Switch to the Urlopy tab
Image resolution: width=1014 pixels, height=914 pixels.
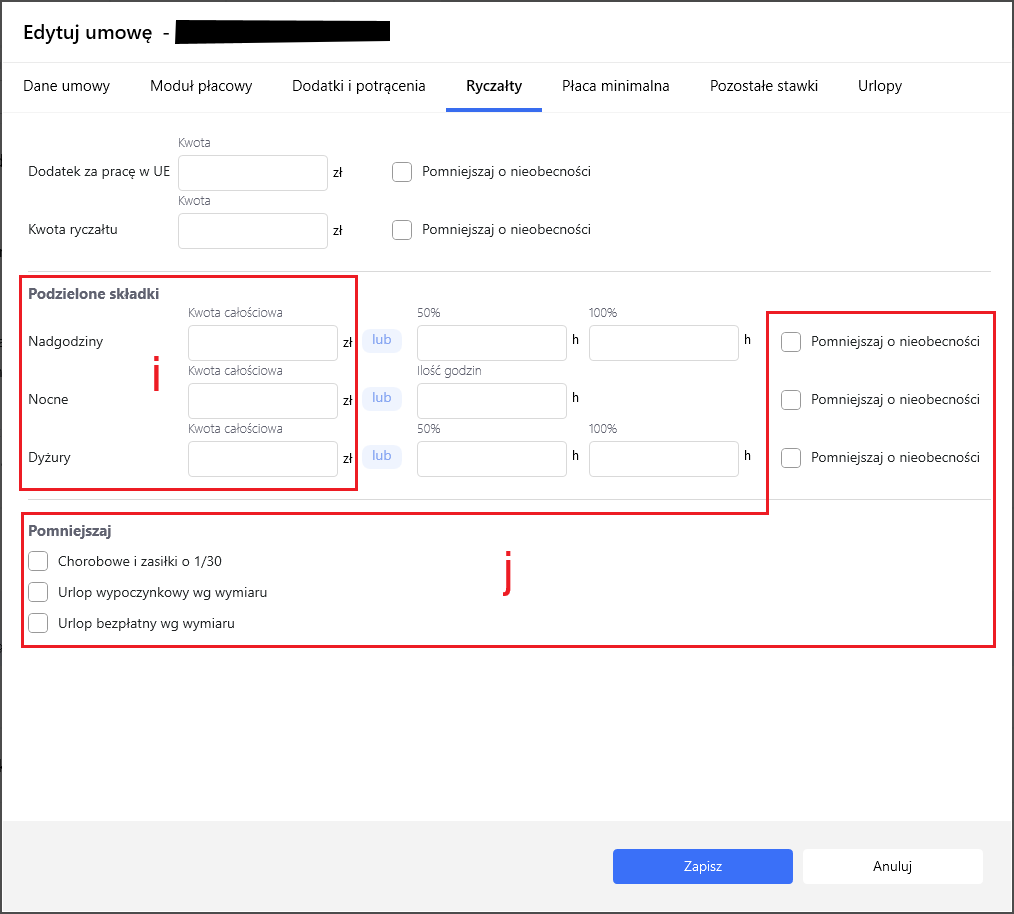tap(879, 86)
